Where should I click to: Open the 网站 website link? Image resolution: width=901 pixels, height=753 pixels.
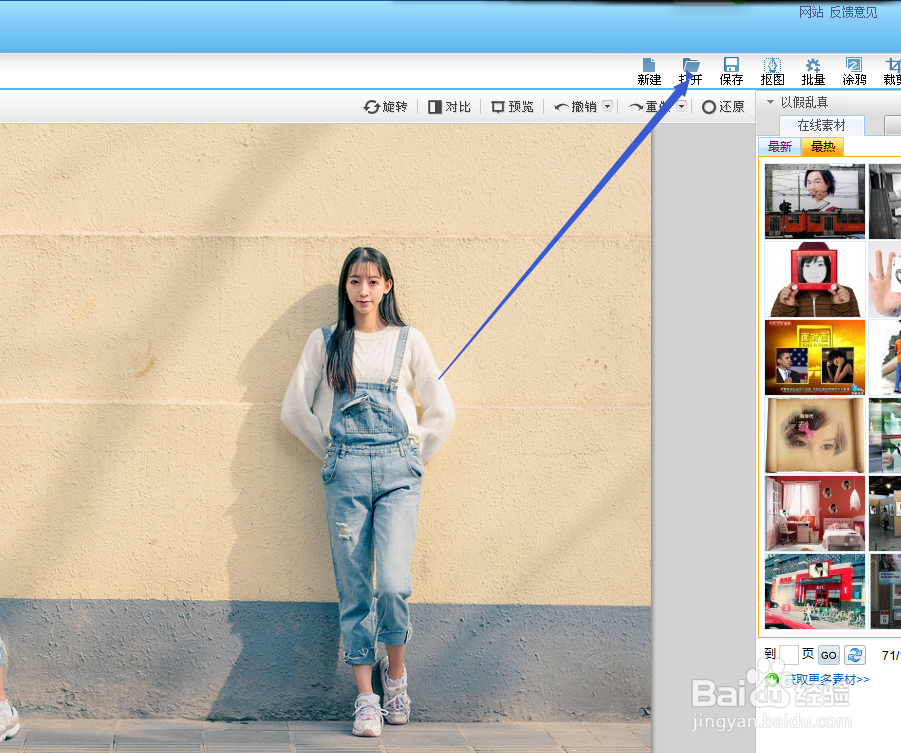pyautogui.click(x=811, y=12)
